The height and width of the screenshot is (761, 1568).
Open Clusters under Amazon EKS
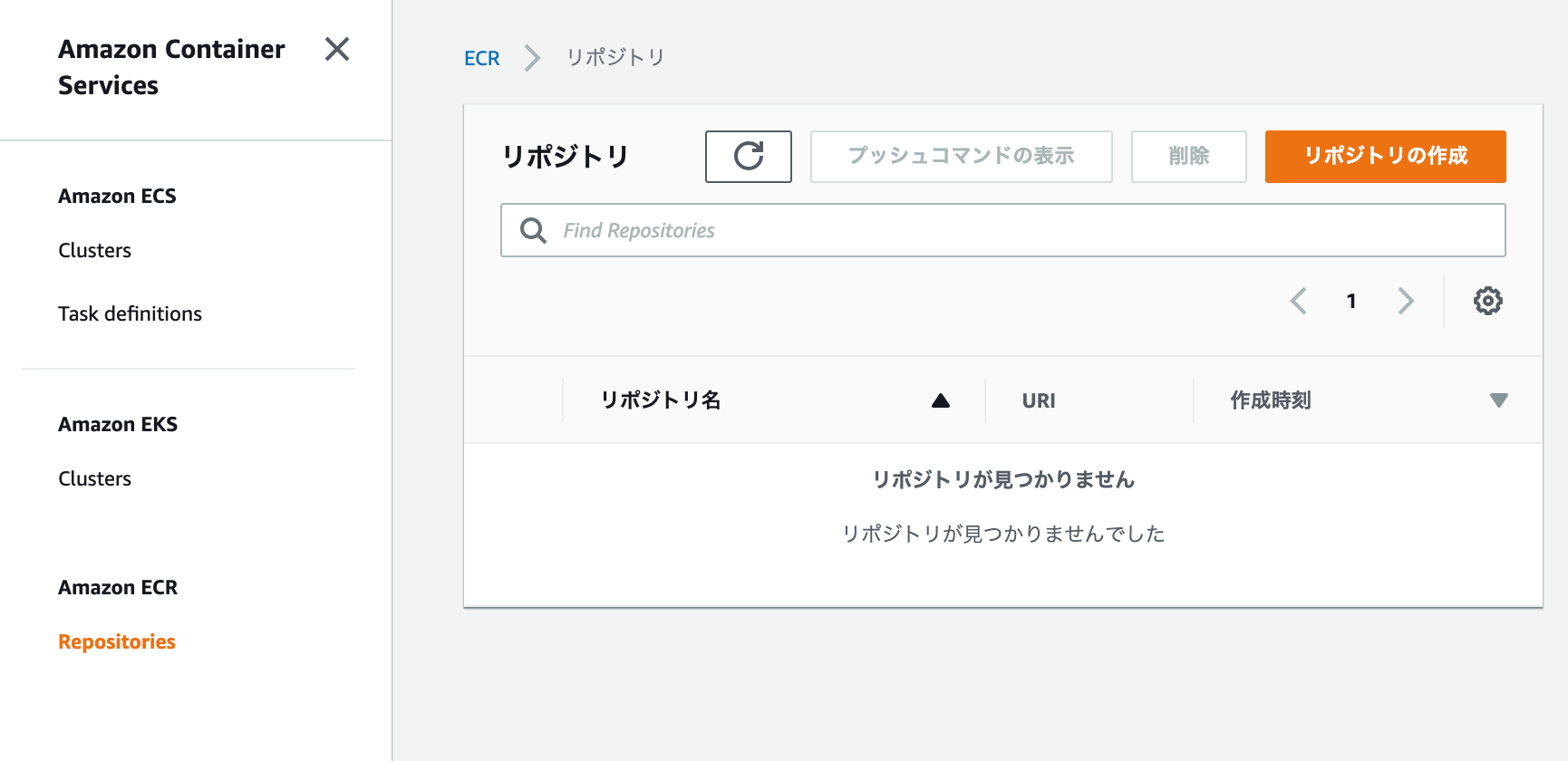coord(95,479)
